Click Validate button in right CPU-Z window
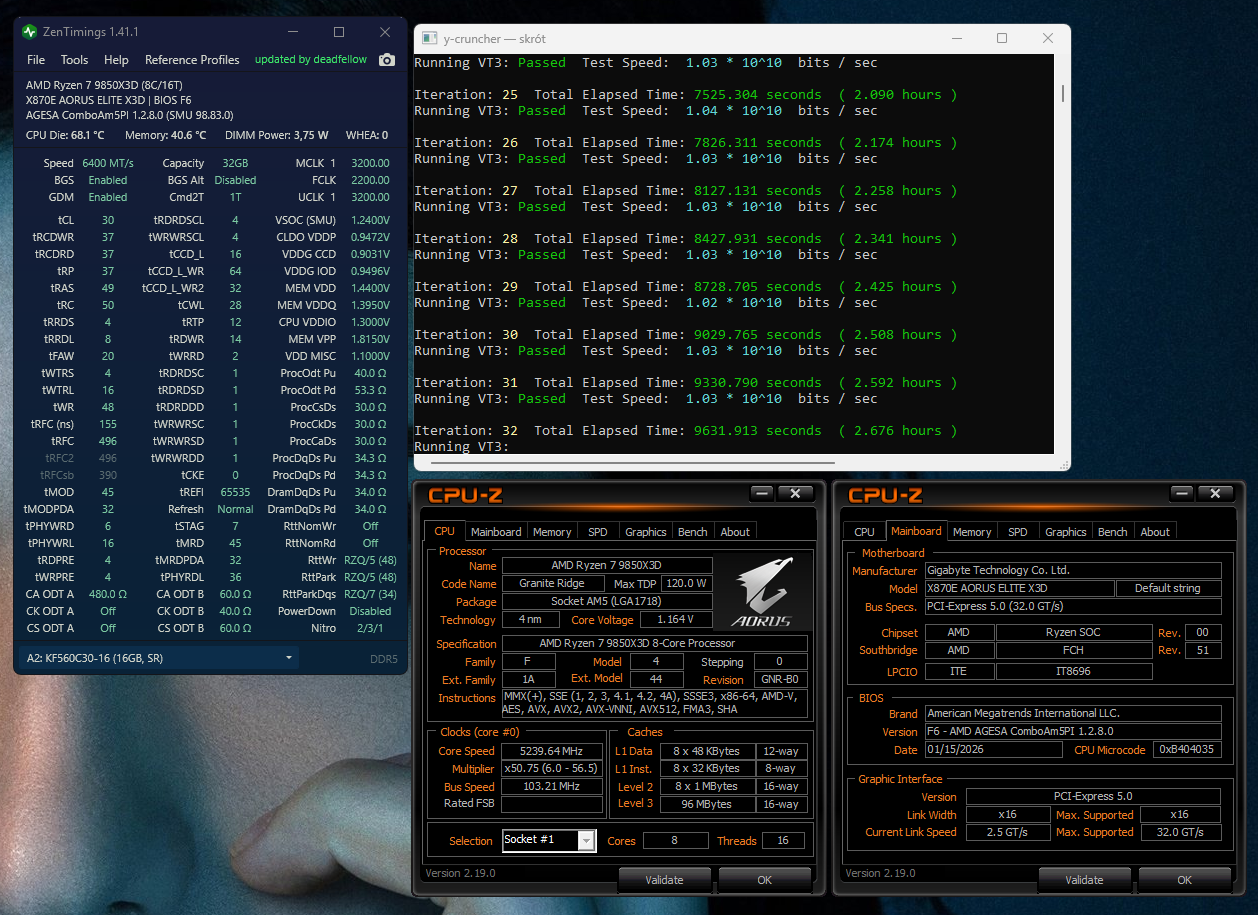1258x915 pixels. tap(1084, 880)
